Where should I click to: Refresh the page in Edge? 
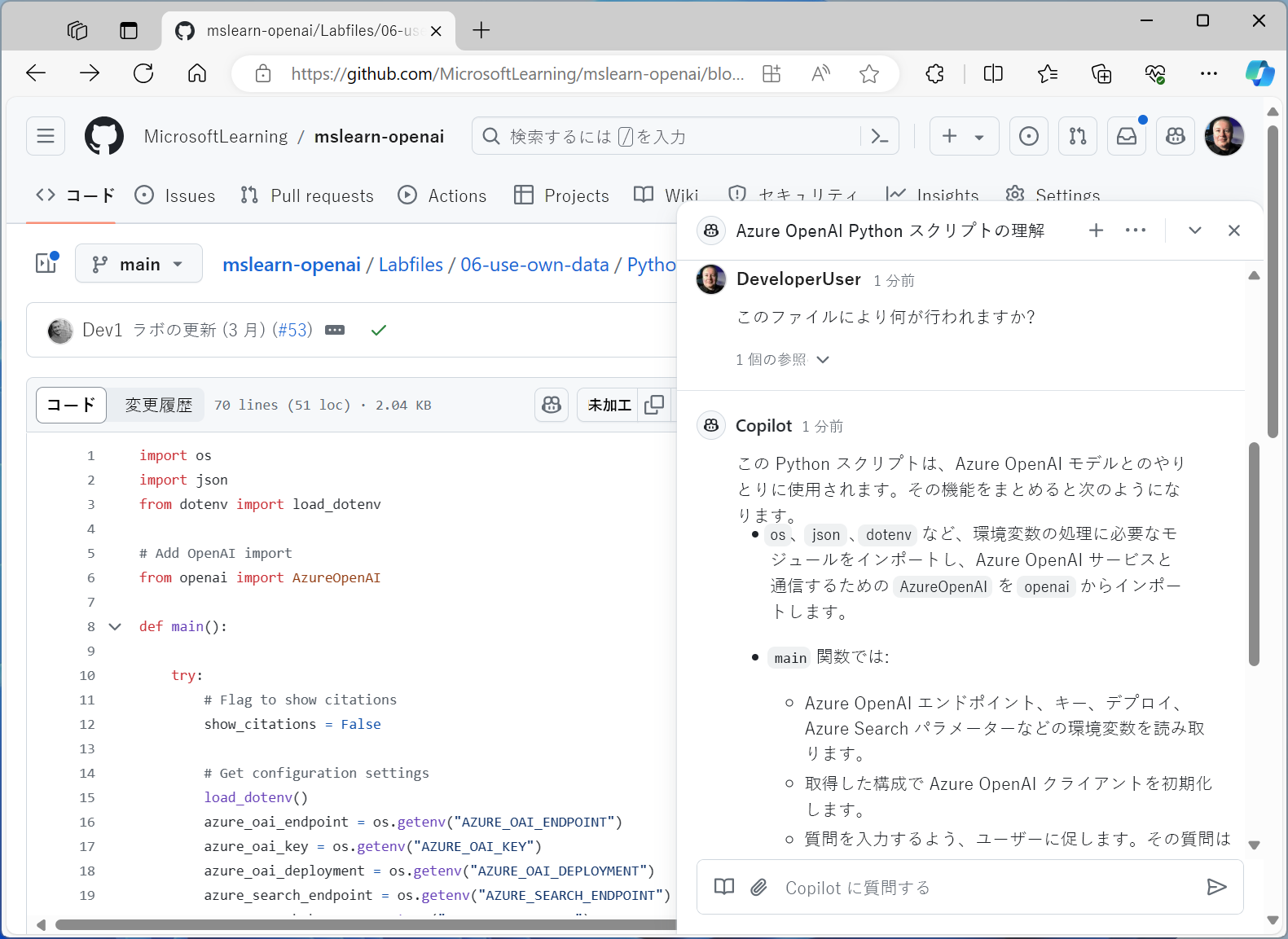143,73
